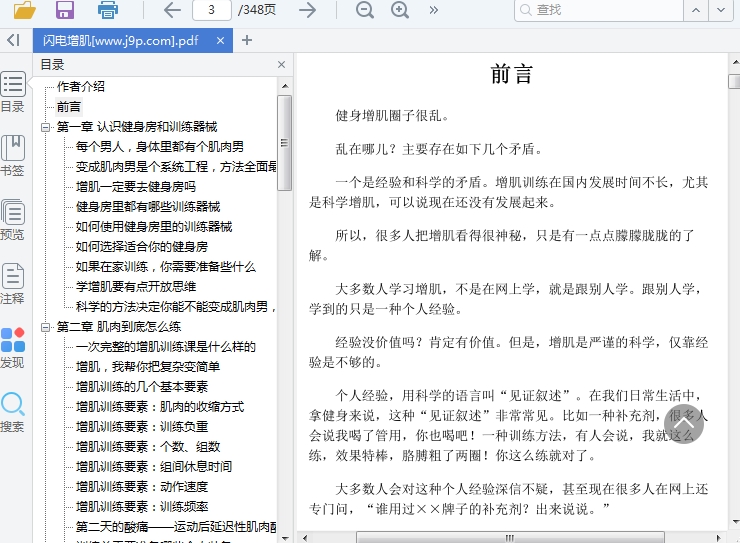Open 变成肌肉男是个系统工程 entry

coord(176,167)
